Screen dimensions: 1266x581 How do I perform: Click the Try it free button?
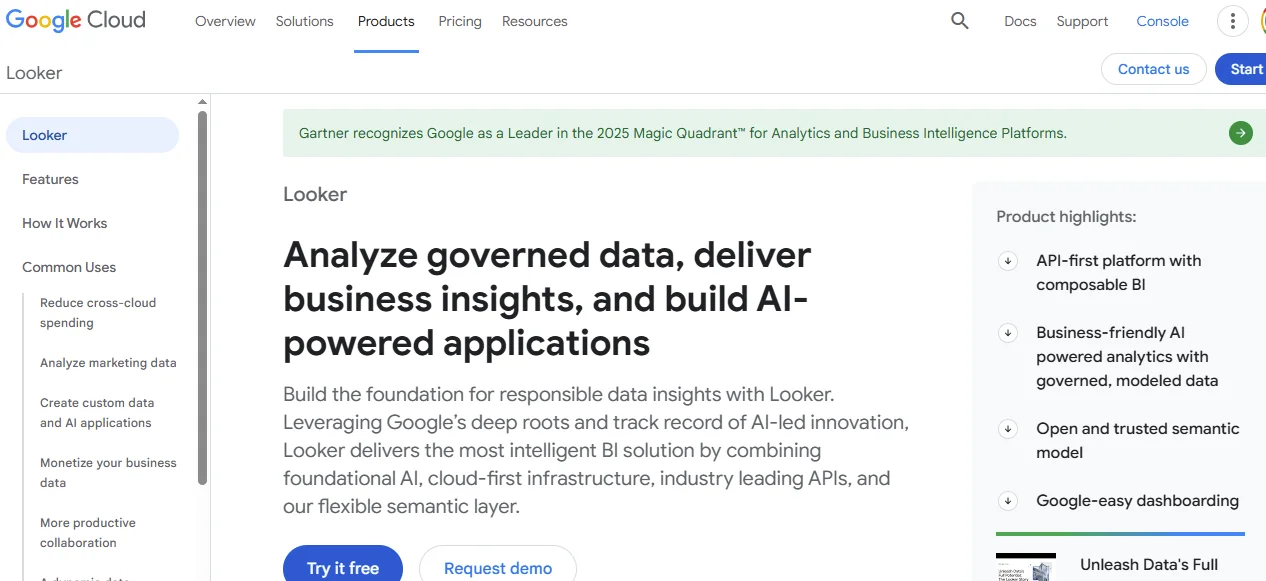343,567
